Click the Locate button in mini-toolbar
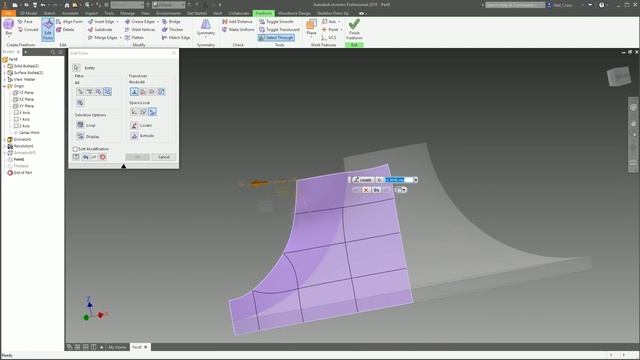 click(362, 180)
